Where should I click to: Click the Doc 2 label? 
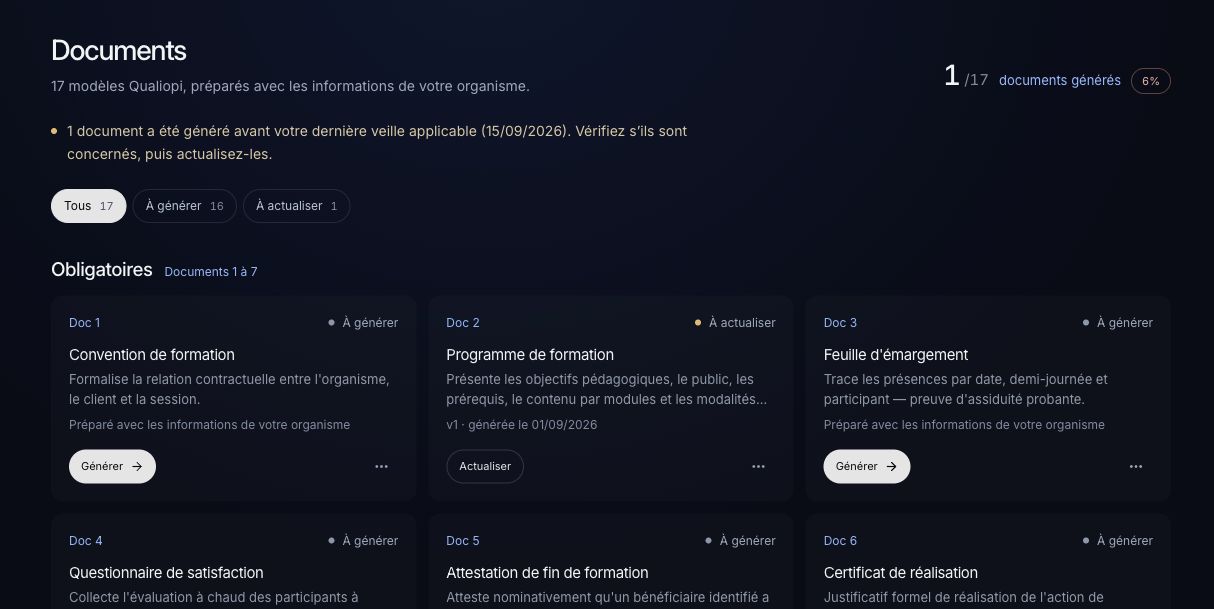(x=463, y=323)
